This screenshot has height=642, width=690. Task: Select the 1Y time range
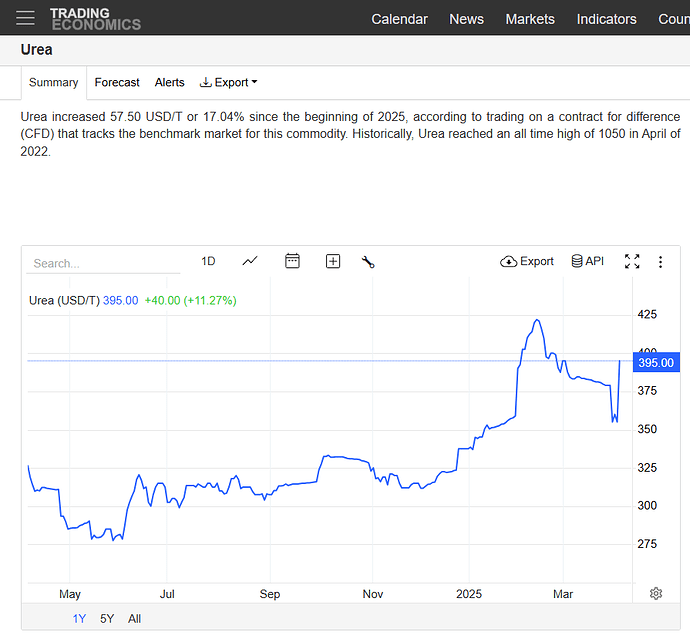[x=79, y=619]
